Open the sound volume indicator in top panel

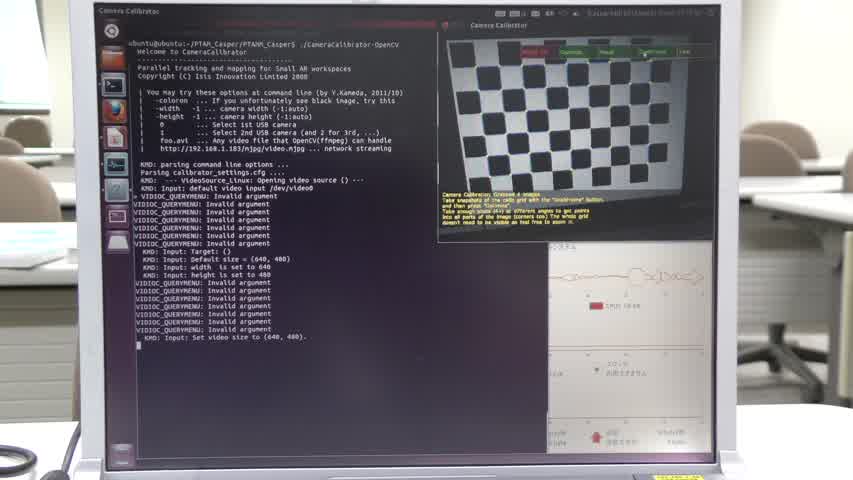(576, 13)
